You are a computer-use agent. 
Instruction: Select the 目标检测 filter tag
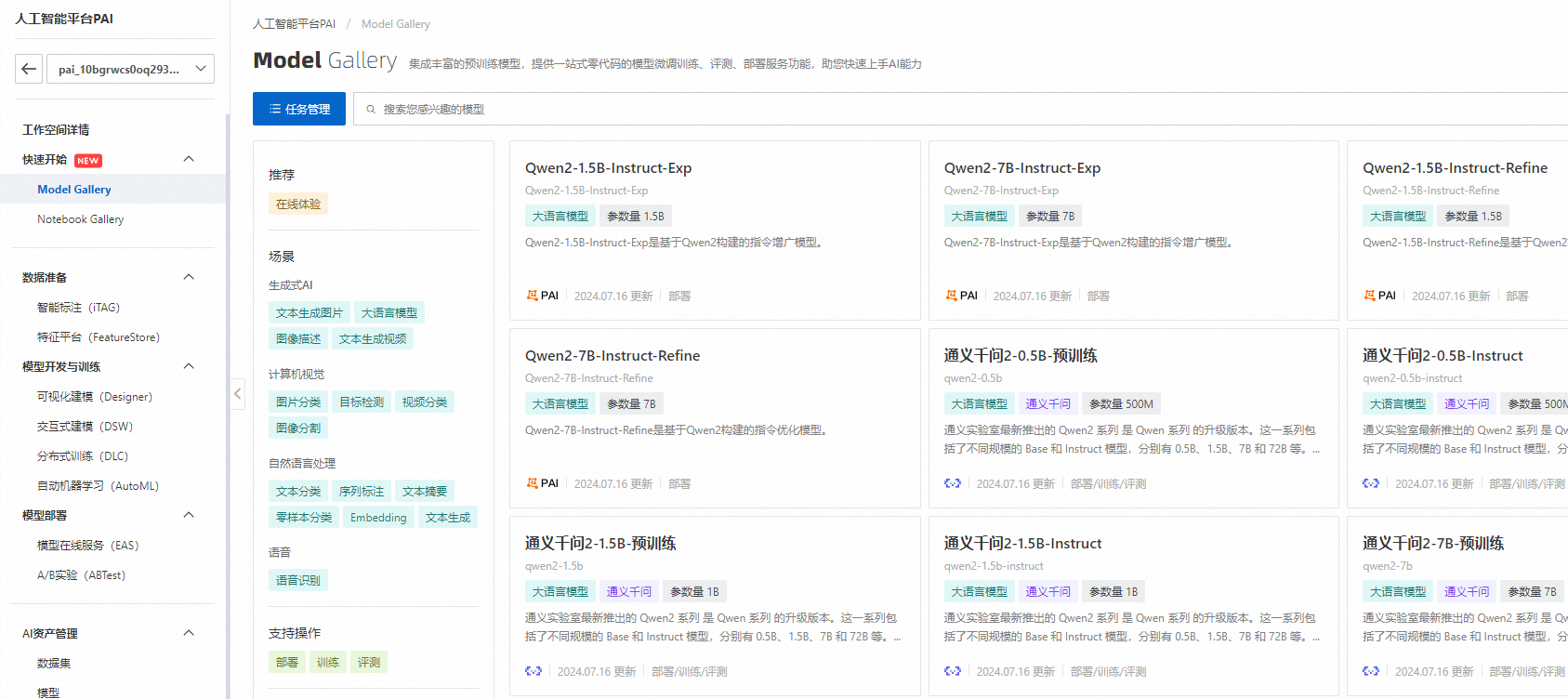tap(362, 402)
